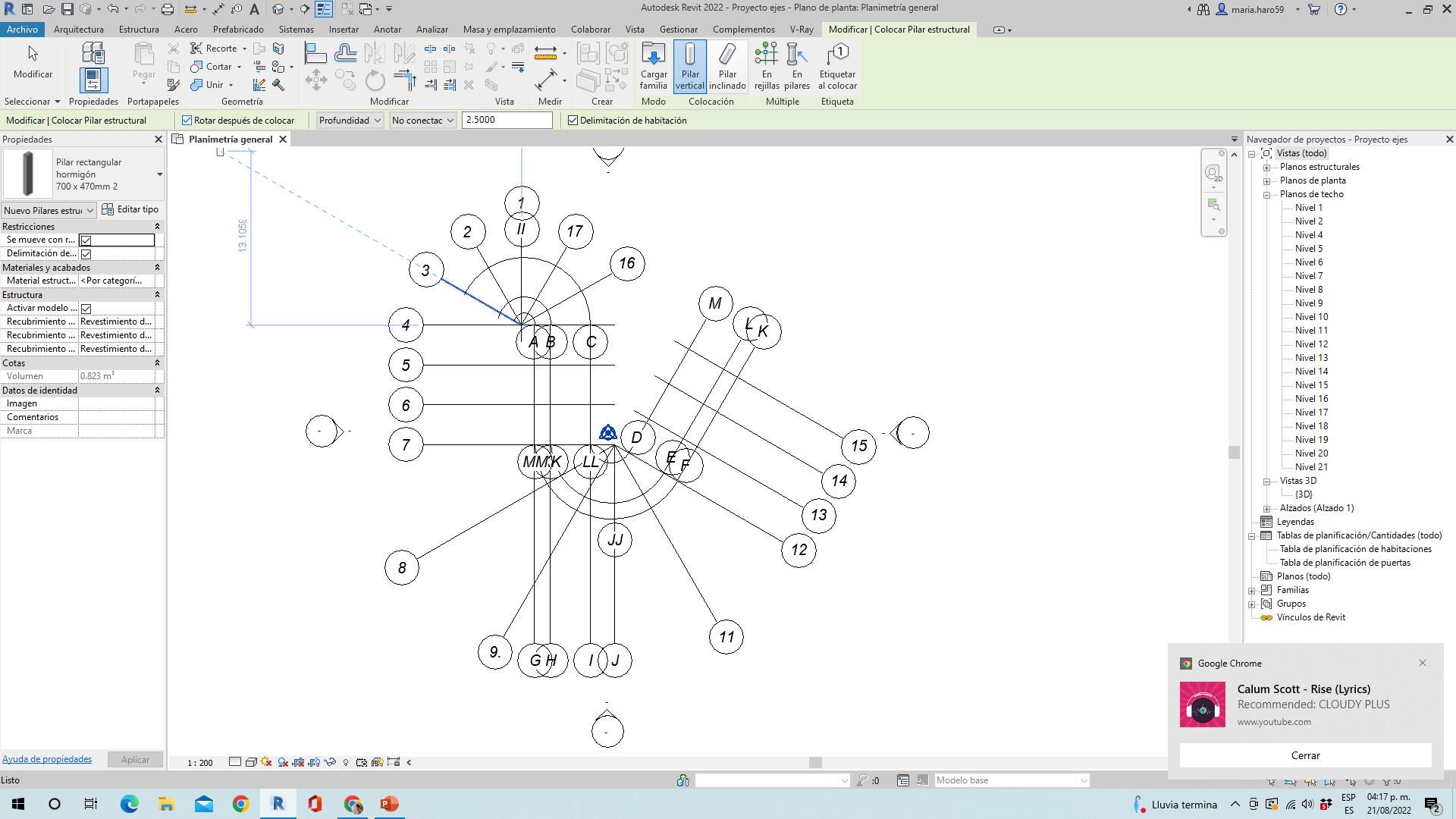1456x819 pixels.
Task: Click the height value input field
Action: coord(507,121)
